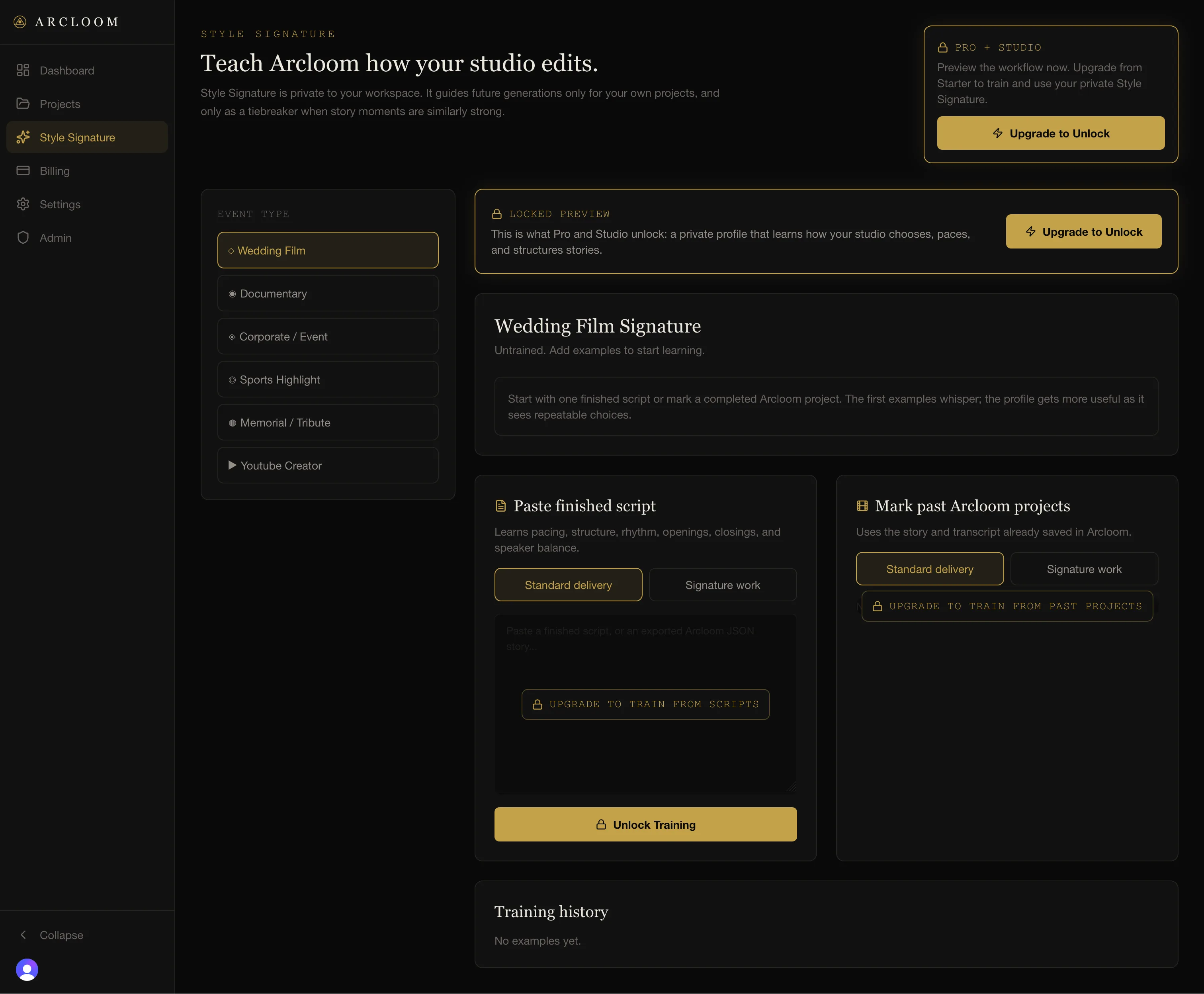Click the Unlock Training button
The width and height of the screenshot is (1204, 994).
(645, 824)
